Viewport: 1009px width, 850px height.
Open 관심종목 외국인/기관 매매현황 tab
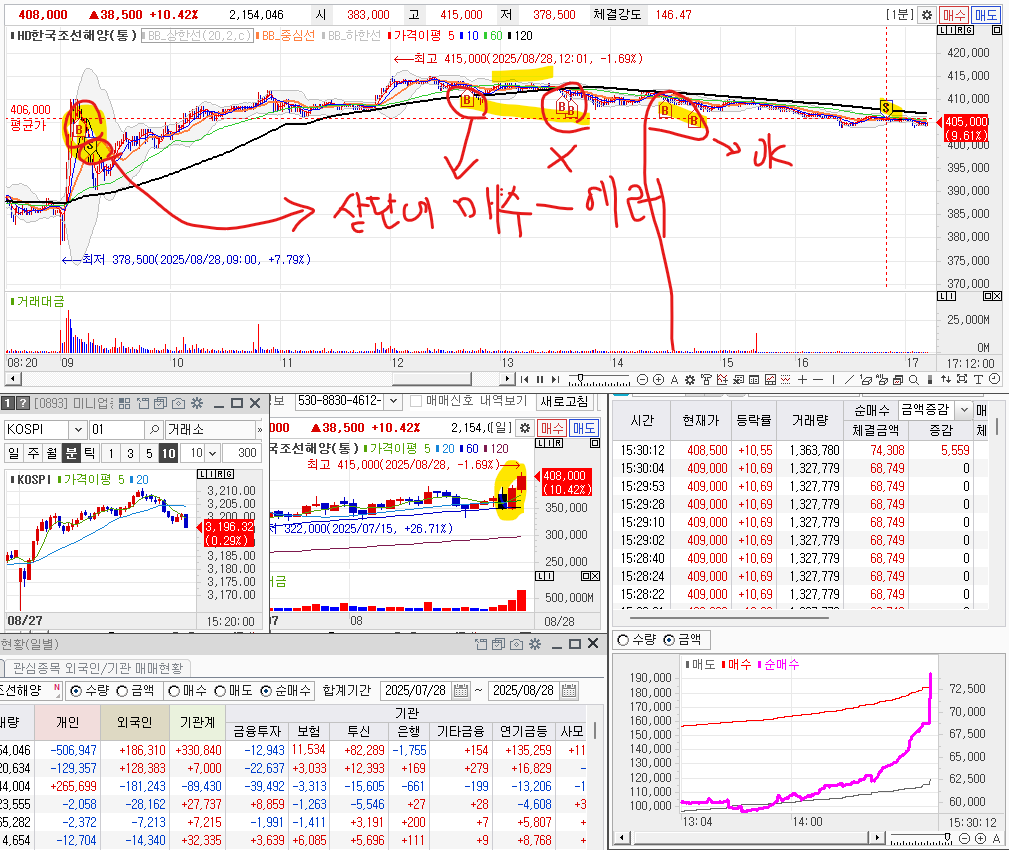[98, 669]
